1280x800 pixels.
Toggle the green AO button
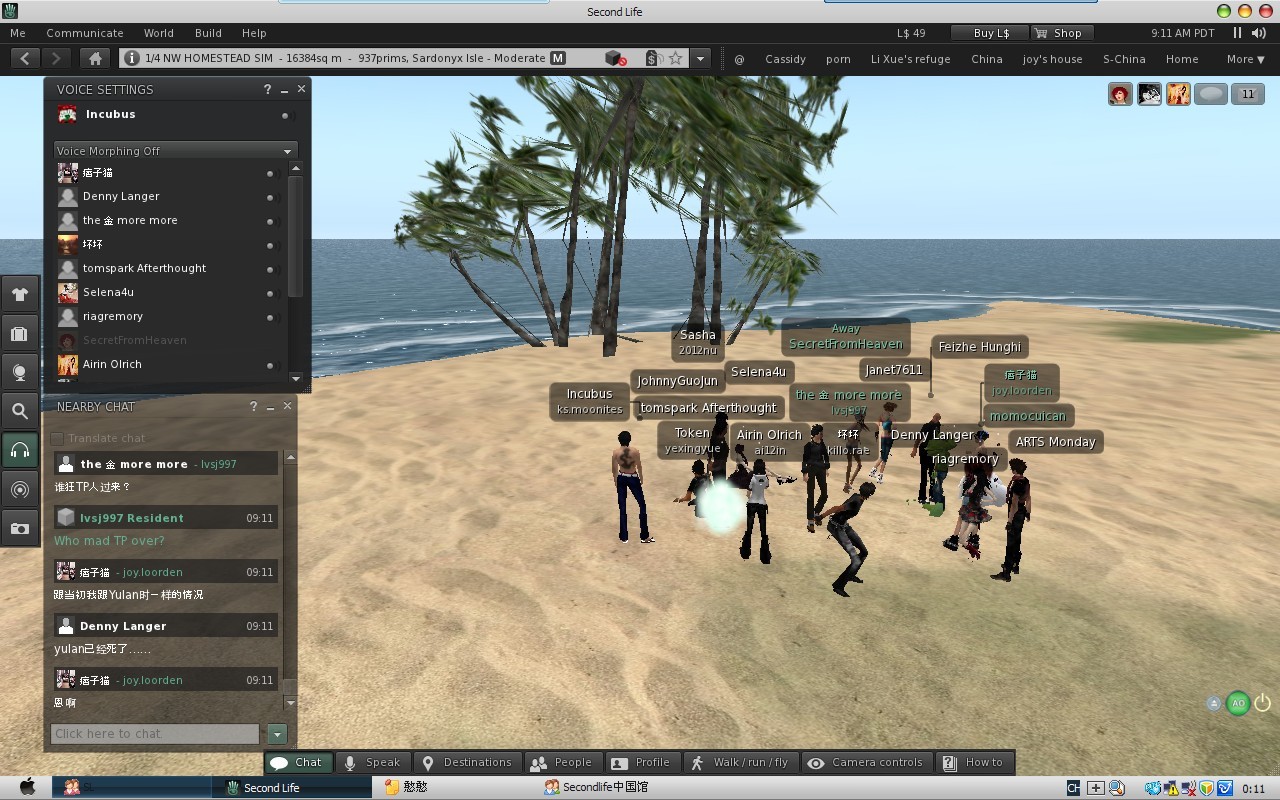coord(1238,703)
